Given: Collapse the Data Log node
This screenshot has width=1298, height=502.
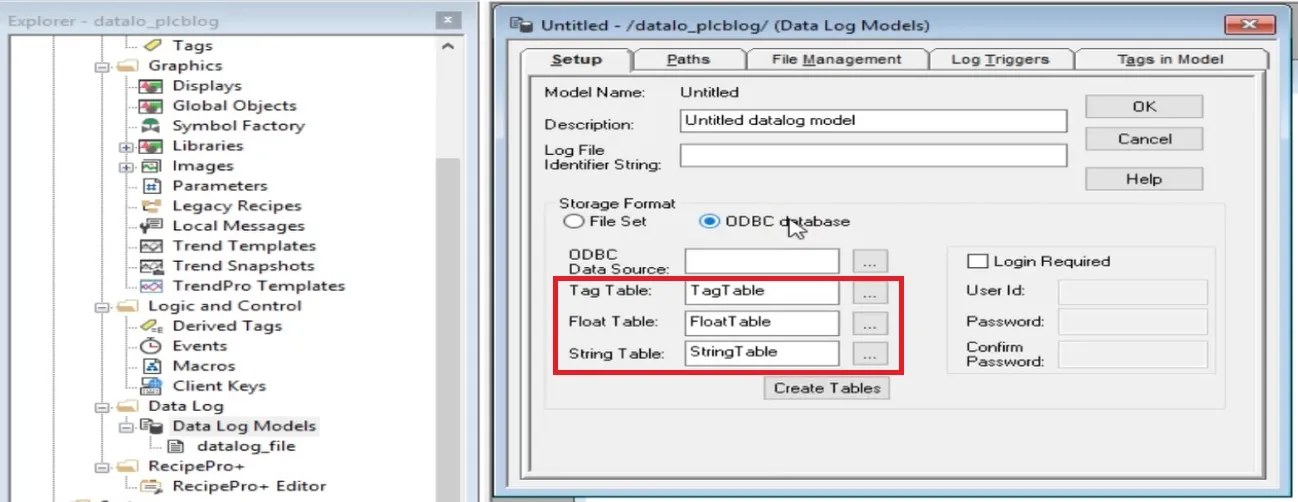Looking at the screenshot, I should pyautogui.click(x=101, y=406).
